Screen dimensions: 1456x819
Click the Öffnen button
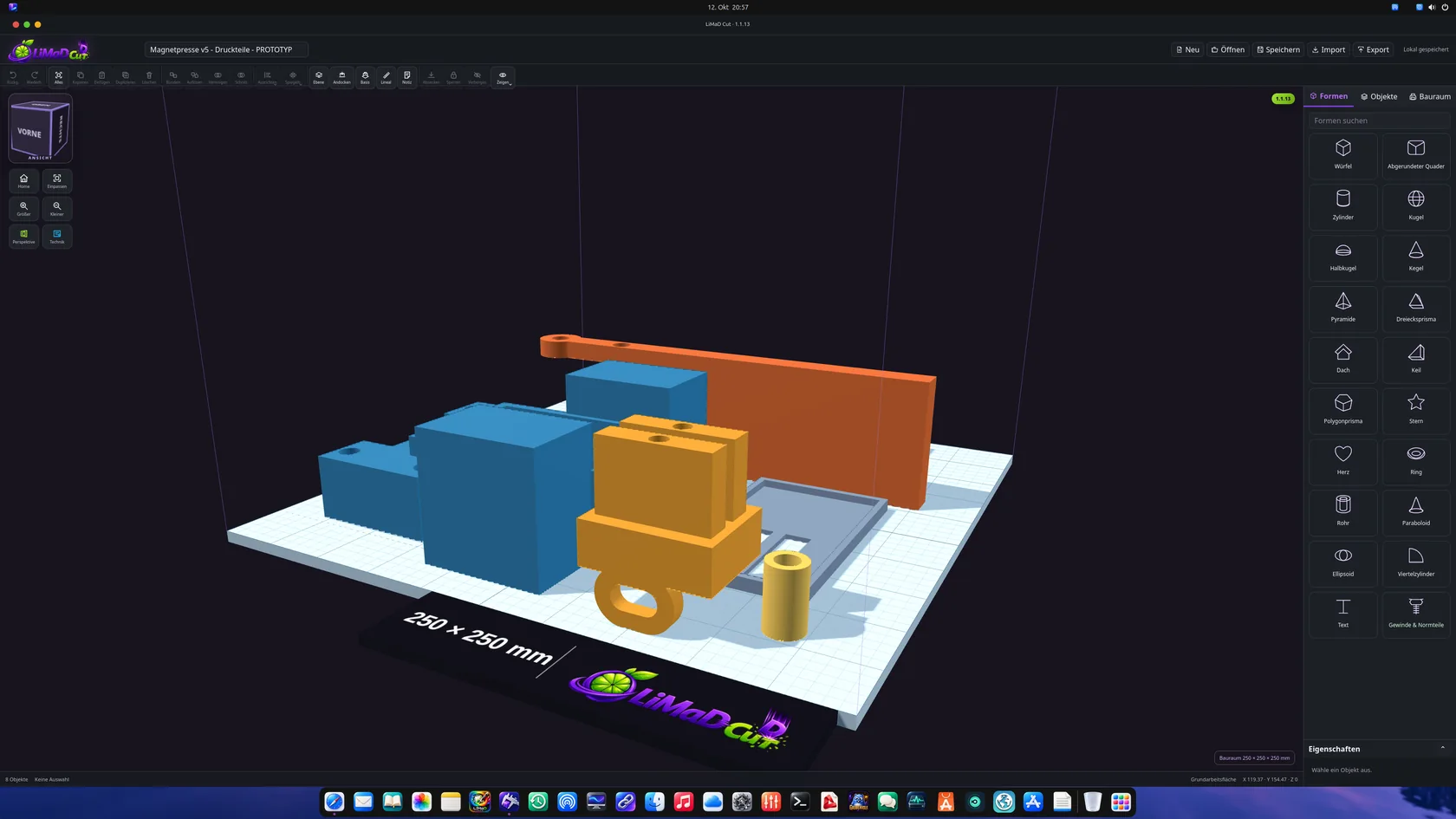pyautogui.click(x=1227, y=49)
